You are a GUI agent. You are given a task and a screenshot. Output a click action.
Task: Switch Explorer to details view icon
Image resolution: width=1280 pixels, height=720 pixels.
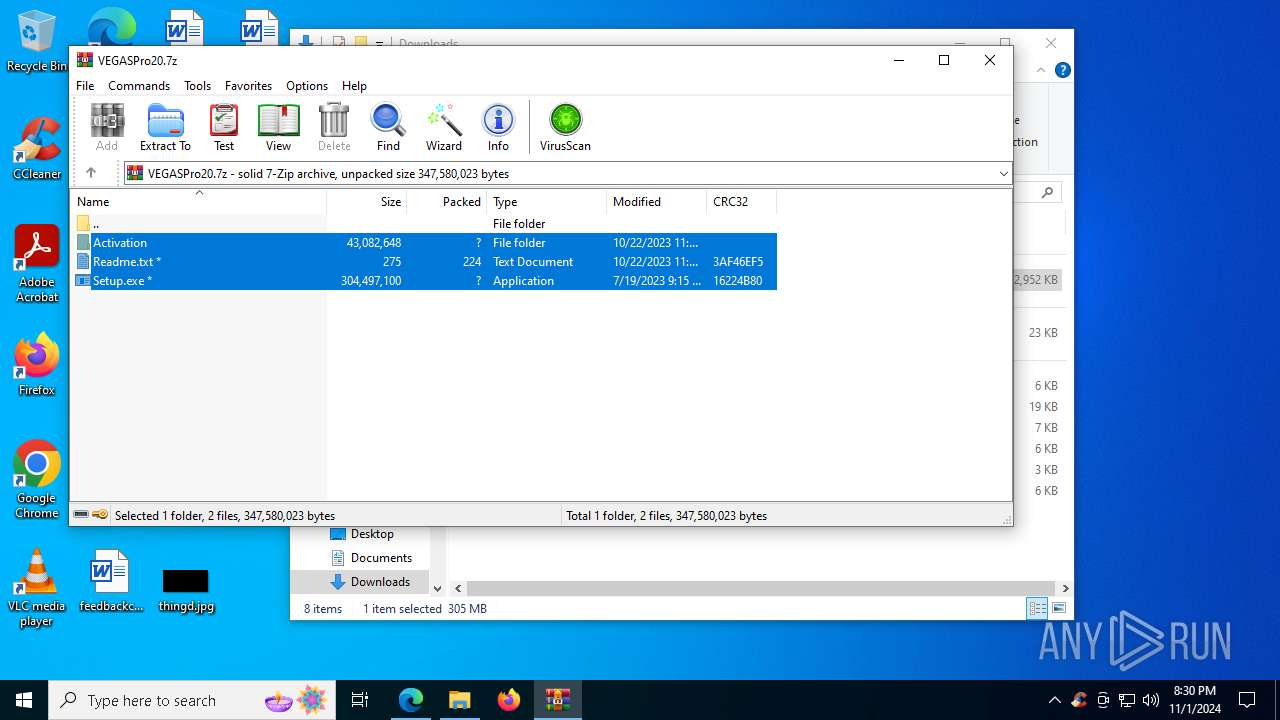click(1038, 608)
